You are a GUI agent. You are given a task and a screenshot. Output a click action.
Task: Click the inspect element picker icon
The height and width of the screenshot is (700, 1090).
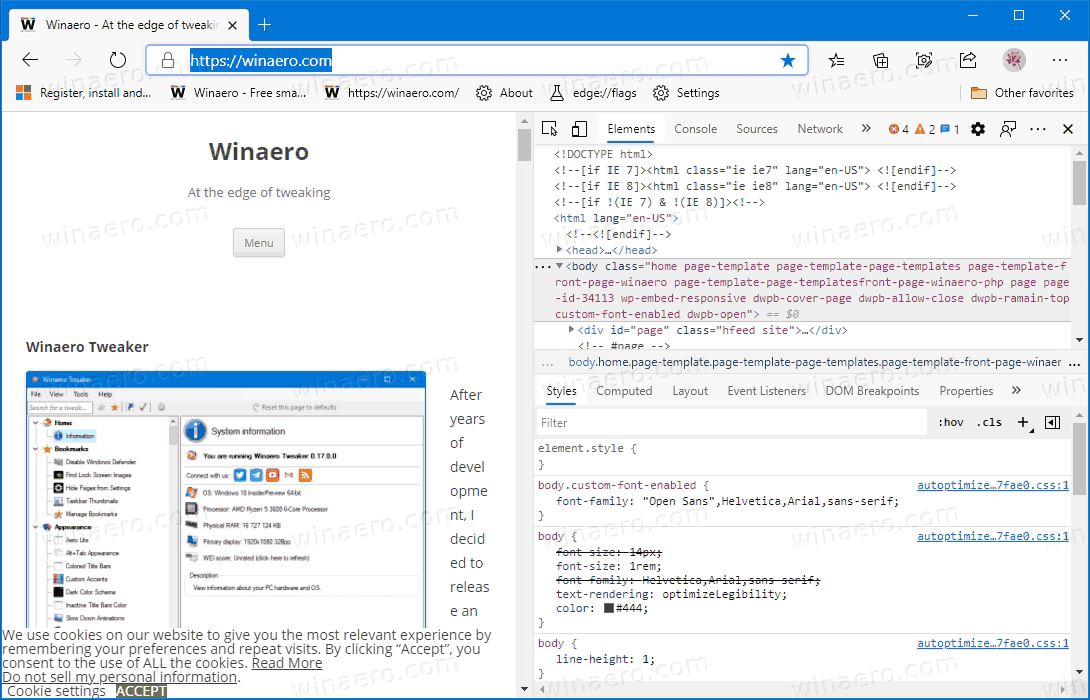[549, 129]
